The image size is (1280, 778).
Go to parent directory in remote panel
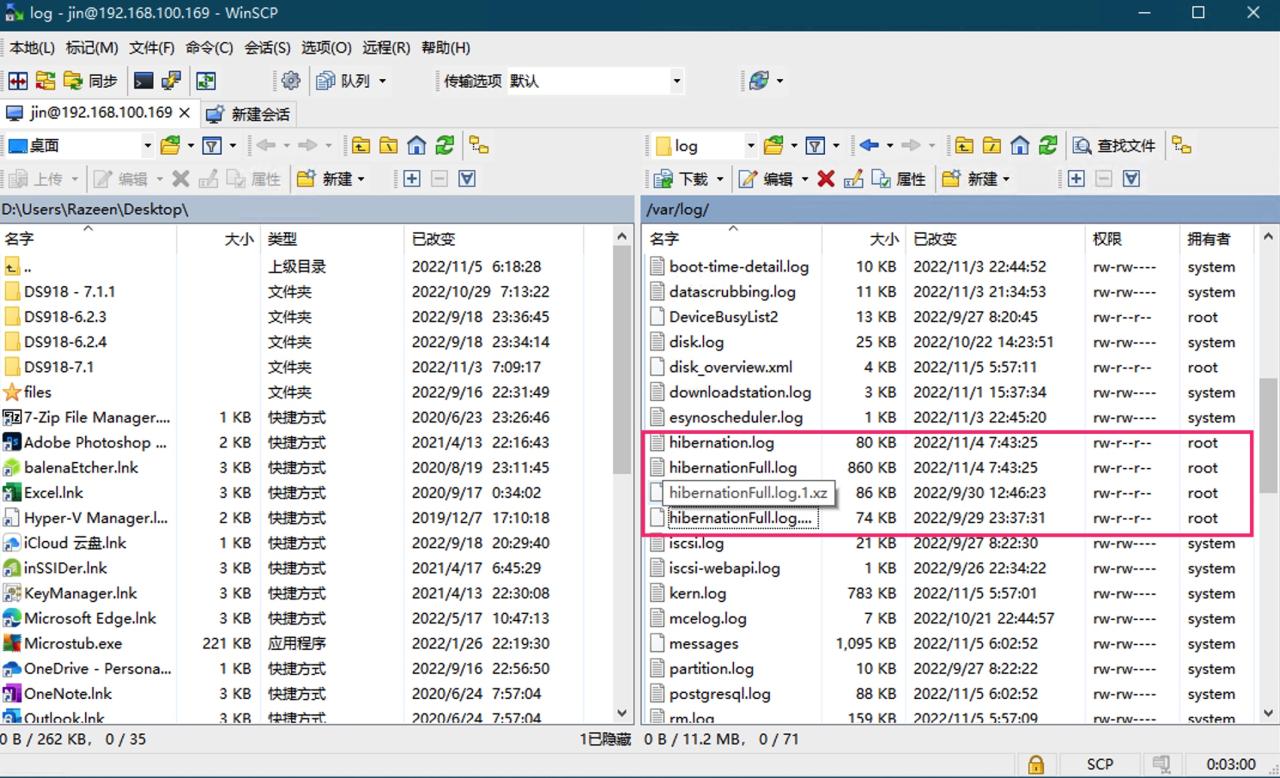point(963,145)
